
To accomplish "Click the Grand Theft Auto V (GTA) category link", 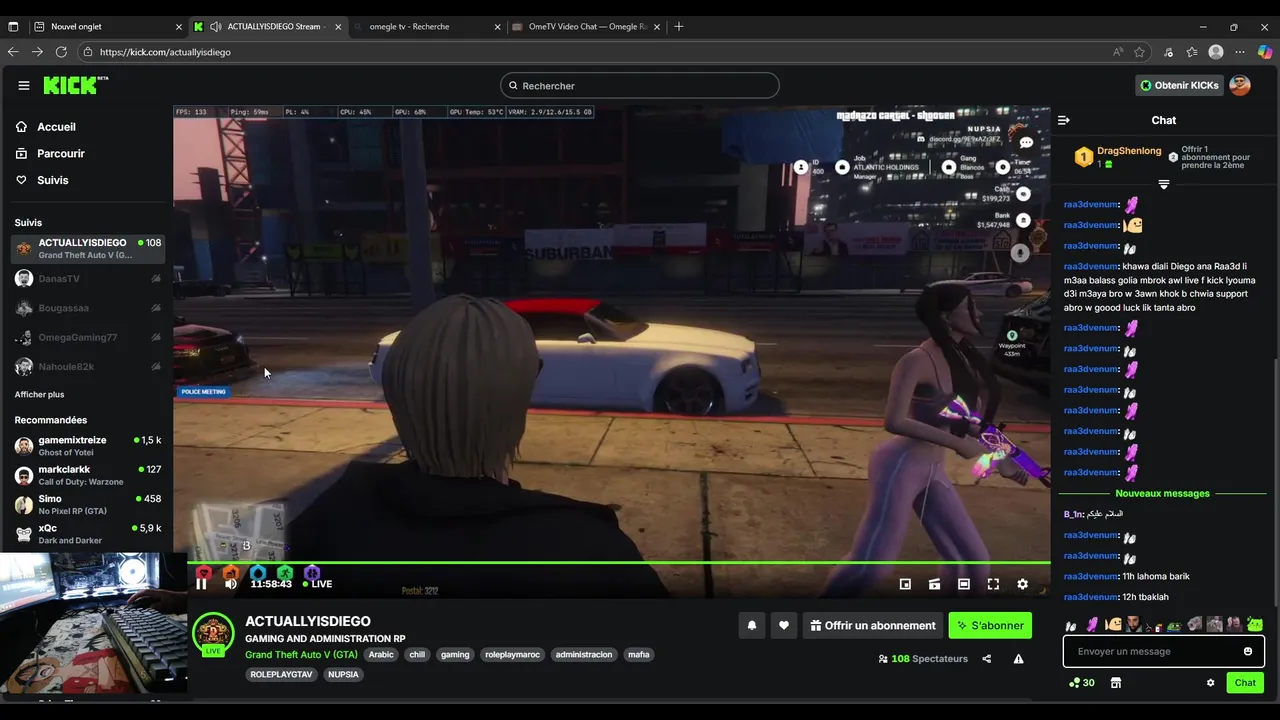I will pos(301,655).
